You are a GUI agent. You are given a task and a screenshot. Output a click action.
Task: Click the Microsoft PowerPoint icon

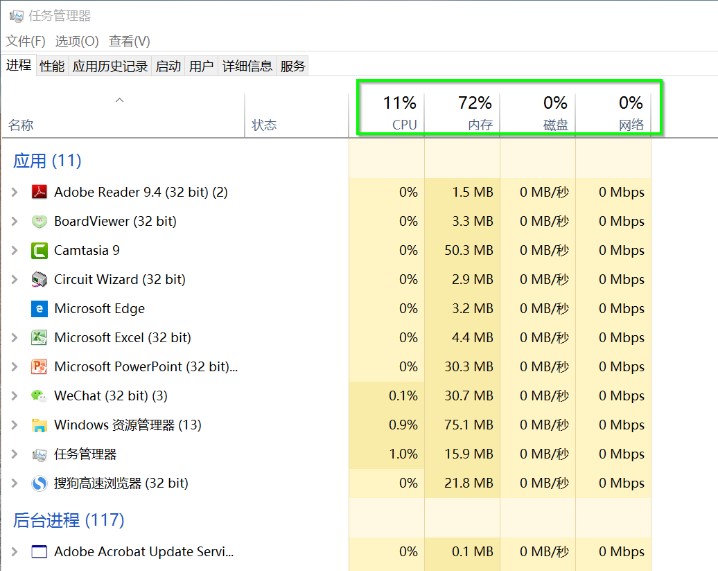[x=39, y=367]
